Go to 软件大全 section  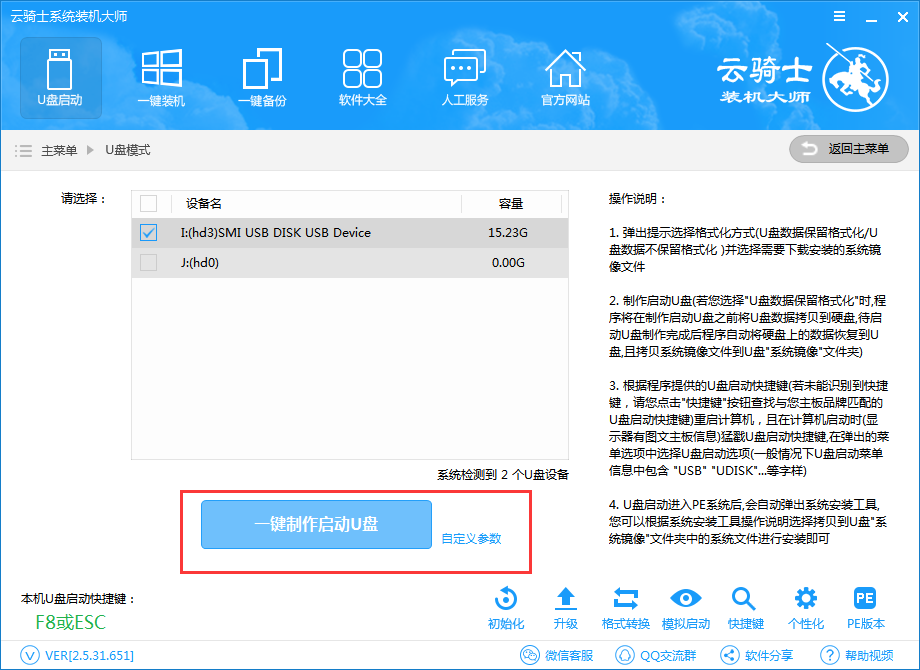click(x=363, y=78)
